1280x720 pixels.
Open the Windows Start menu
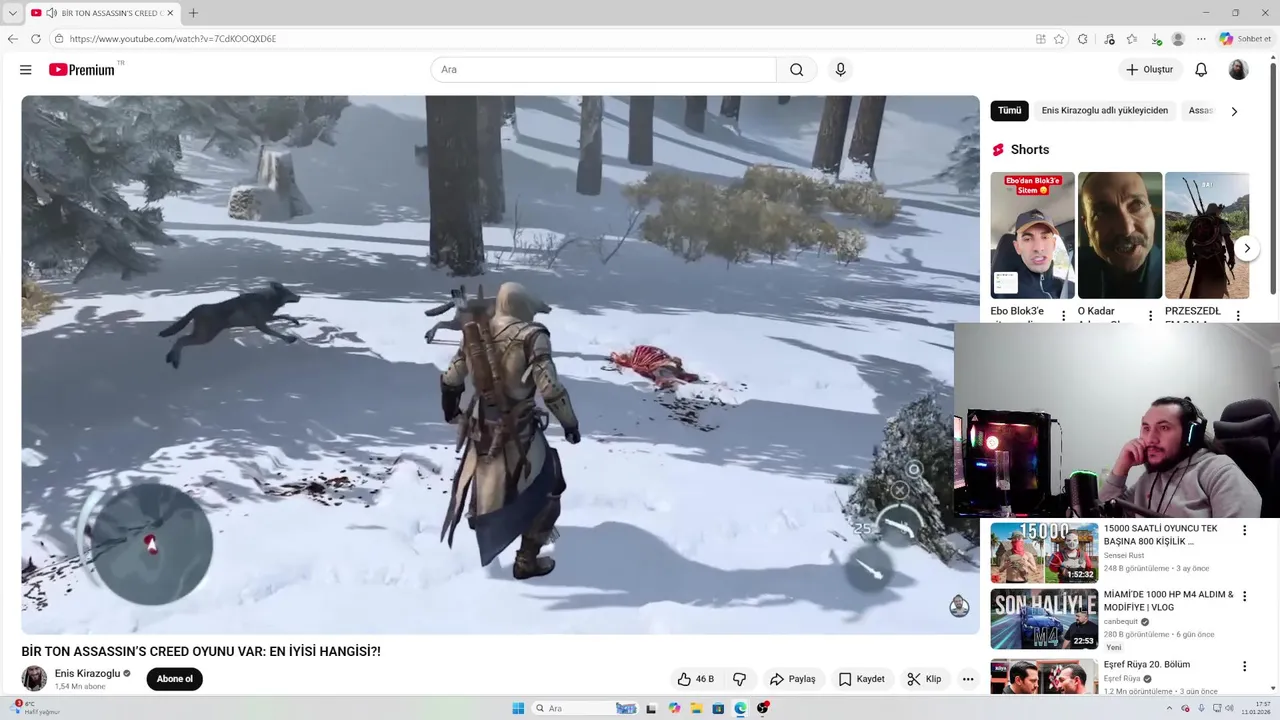[518, 708]
